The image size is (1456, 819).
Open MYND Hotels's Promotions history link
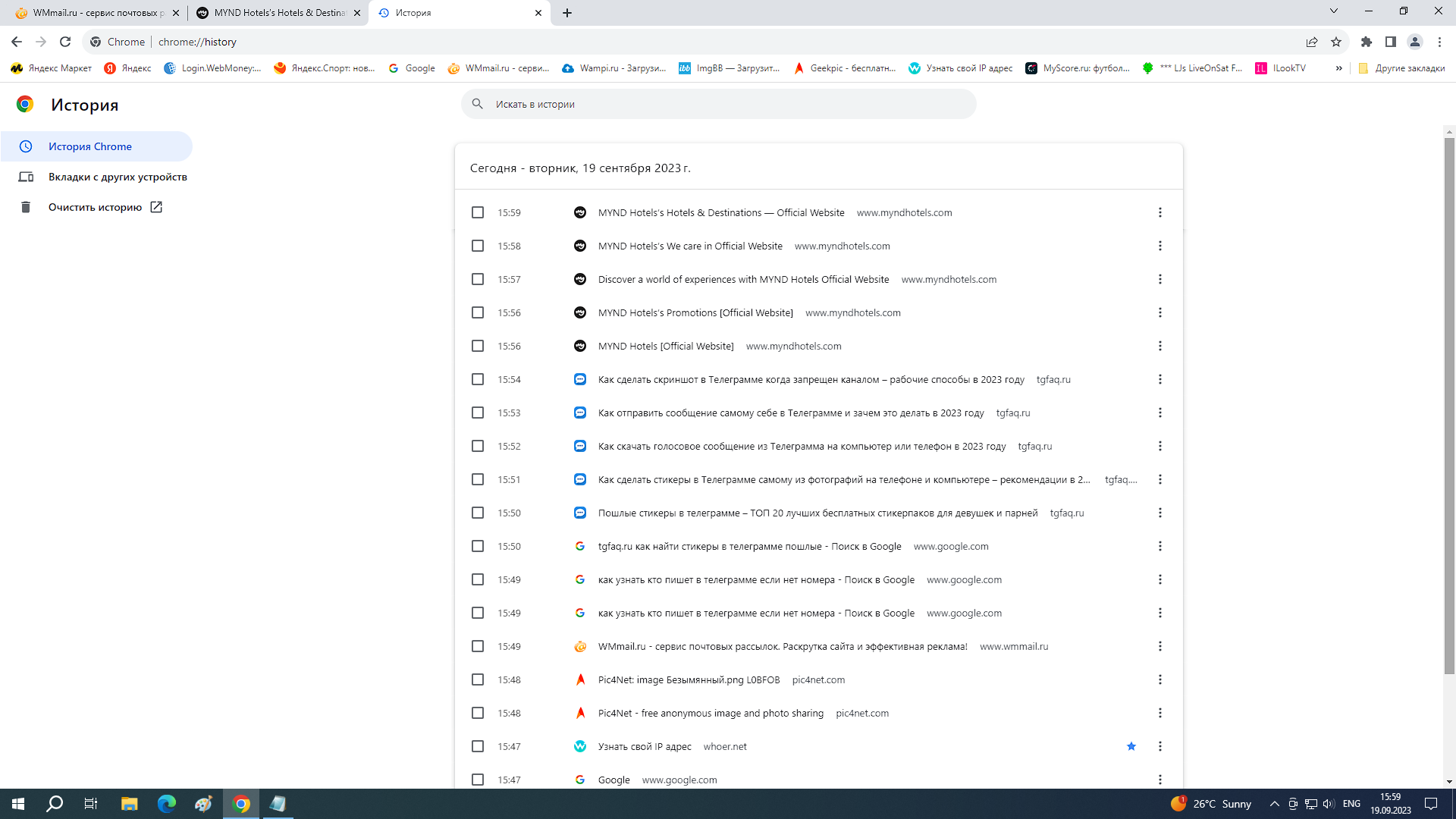[x=695, y=312]
